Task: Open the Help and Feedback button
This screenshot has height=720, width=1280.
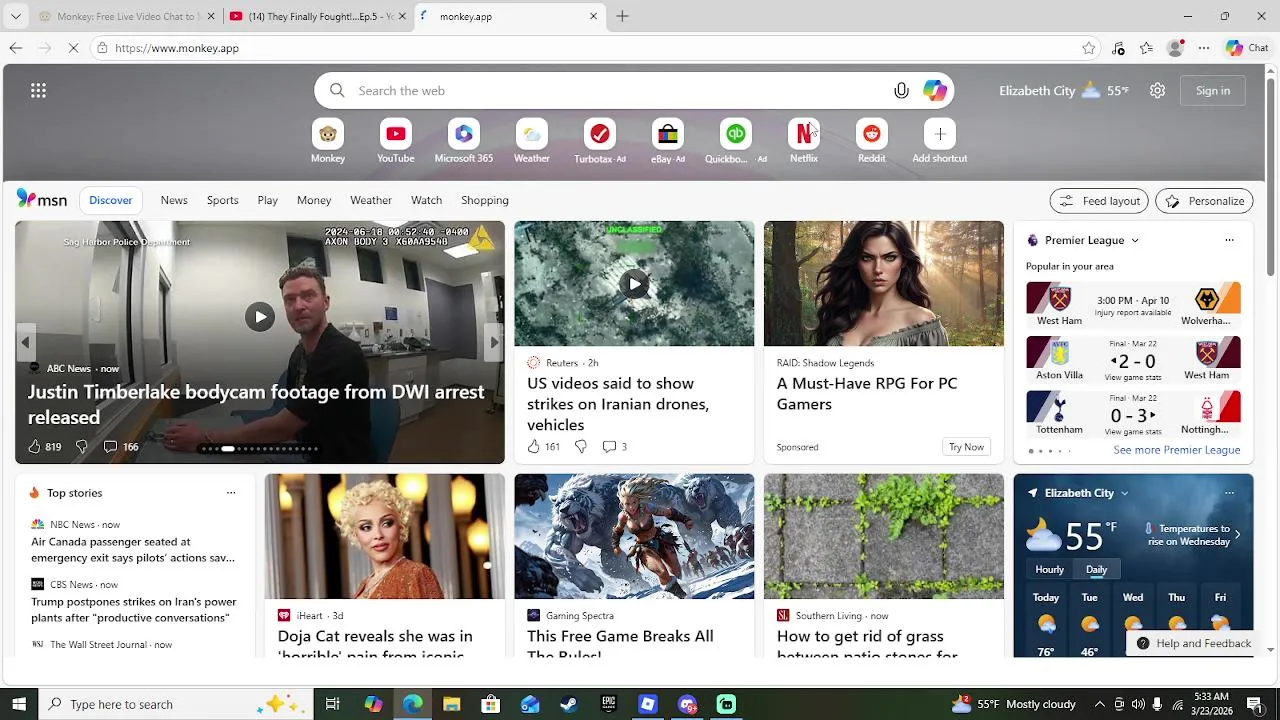Action: [1194, 643]
